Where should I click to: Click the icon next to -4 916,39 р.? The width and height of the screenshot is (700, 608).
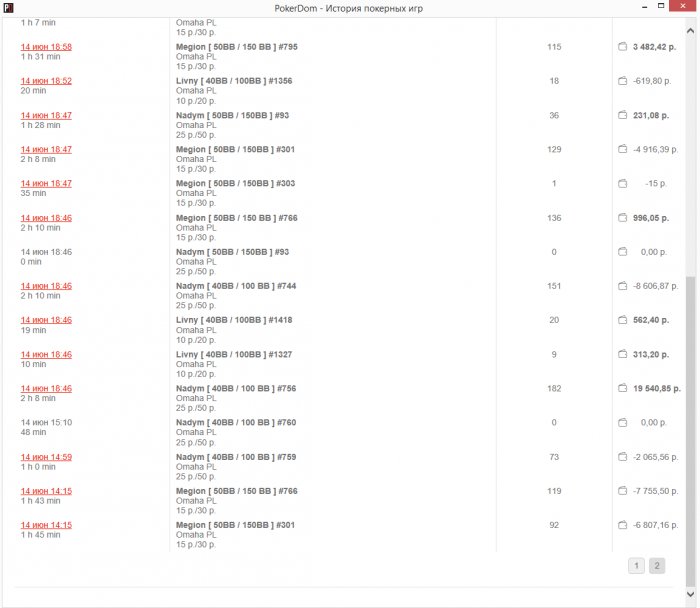(622, 149)
